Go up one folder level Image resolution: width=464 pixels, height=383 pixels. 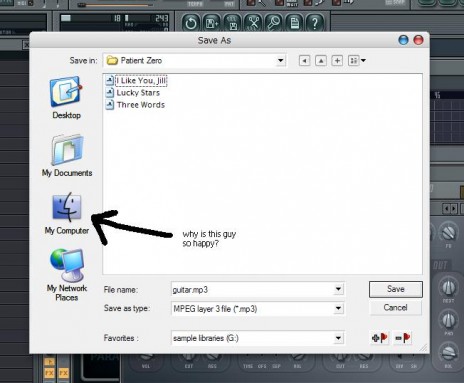tap(321, 61)
